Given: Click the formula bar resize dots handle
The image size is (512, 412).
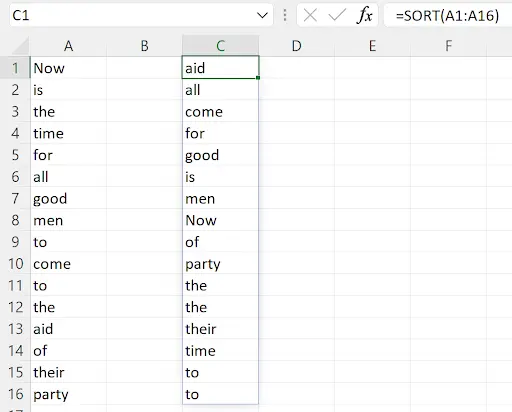Looking at the screenshot, I should point(285,15).
